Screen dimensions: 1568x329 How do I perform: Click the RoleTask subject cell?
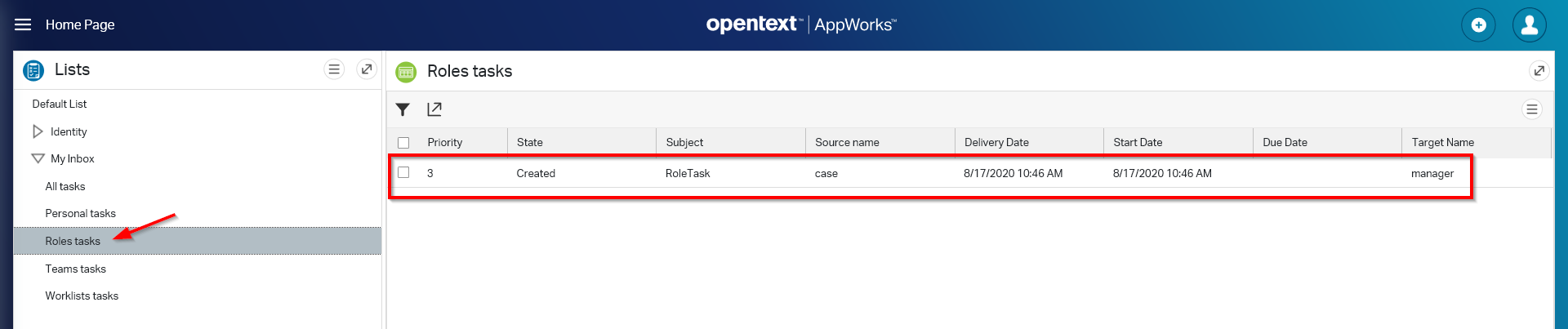[x=688, y=173]
